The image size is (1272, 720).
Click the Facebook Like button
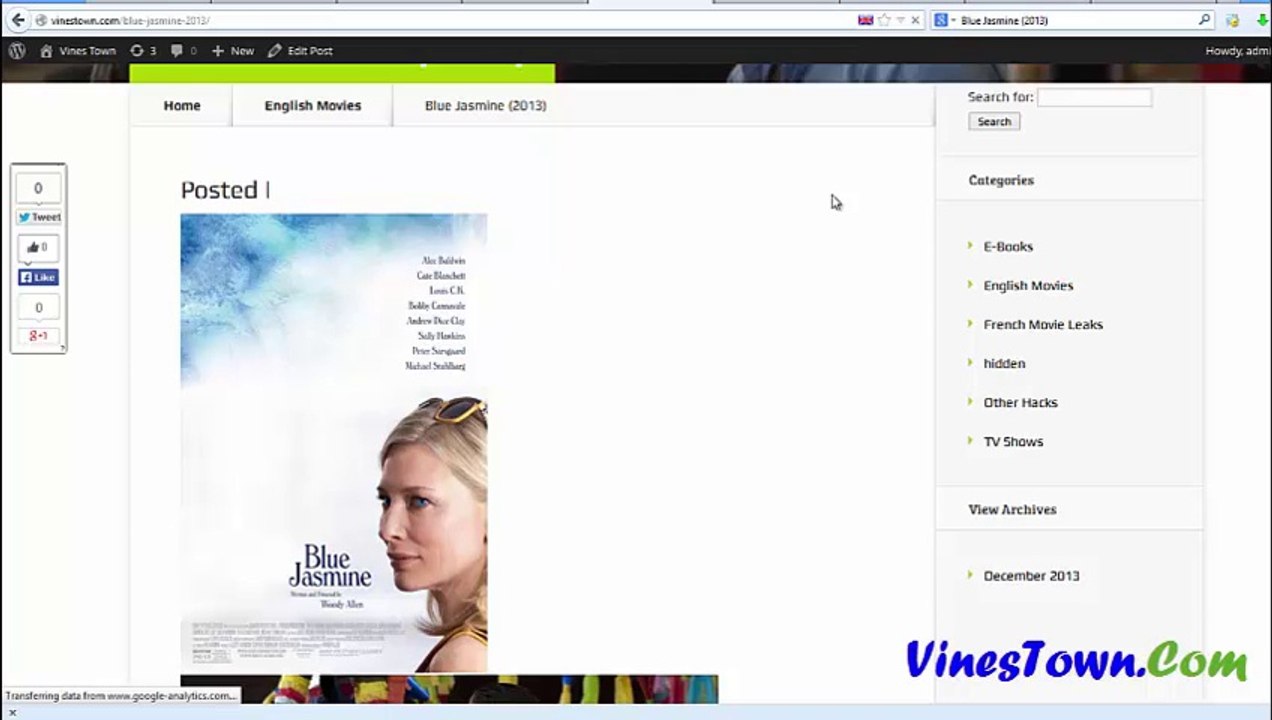coord(38,278)
